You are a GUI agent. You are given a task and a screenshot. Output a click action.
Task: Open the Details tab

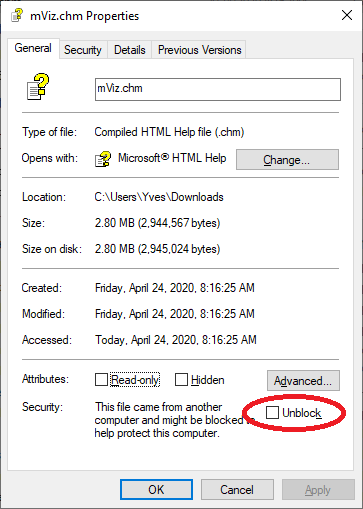point(130,50)
